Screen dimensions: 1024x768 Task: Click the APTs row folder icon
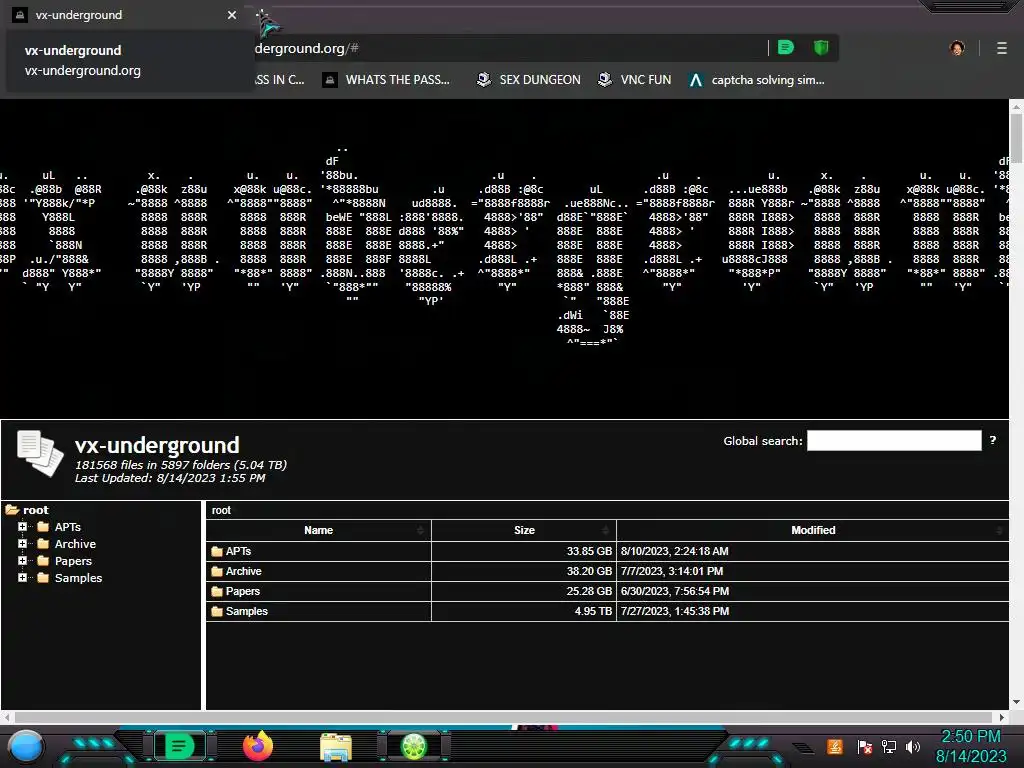coord(217,551)
